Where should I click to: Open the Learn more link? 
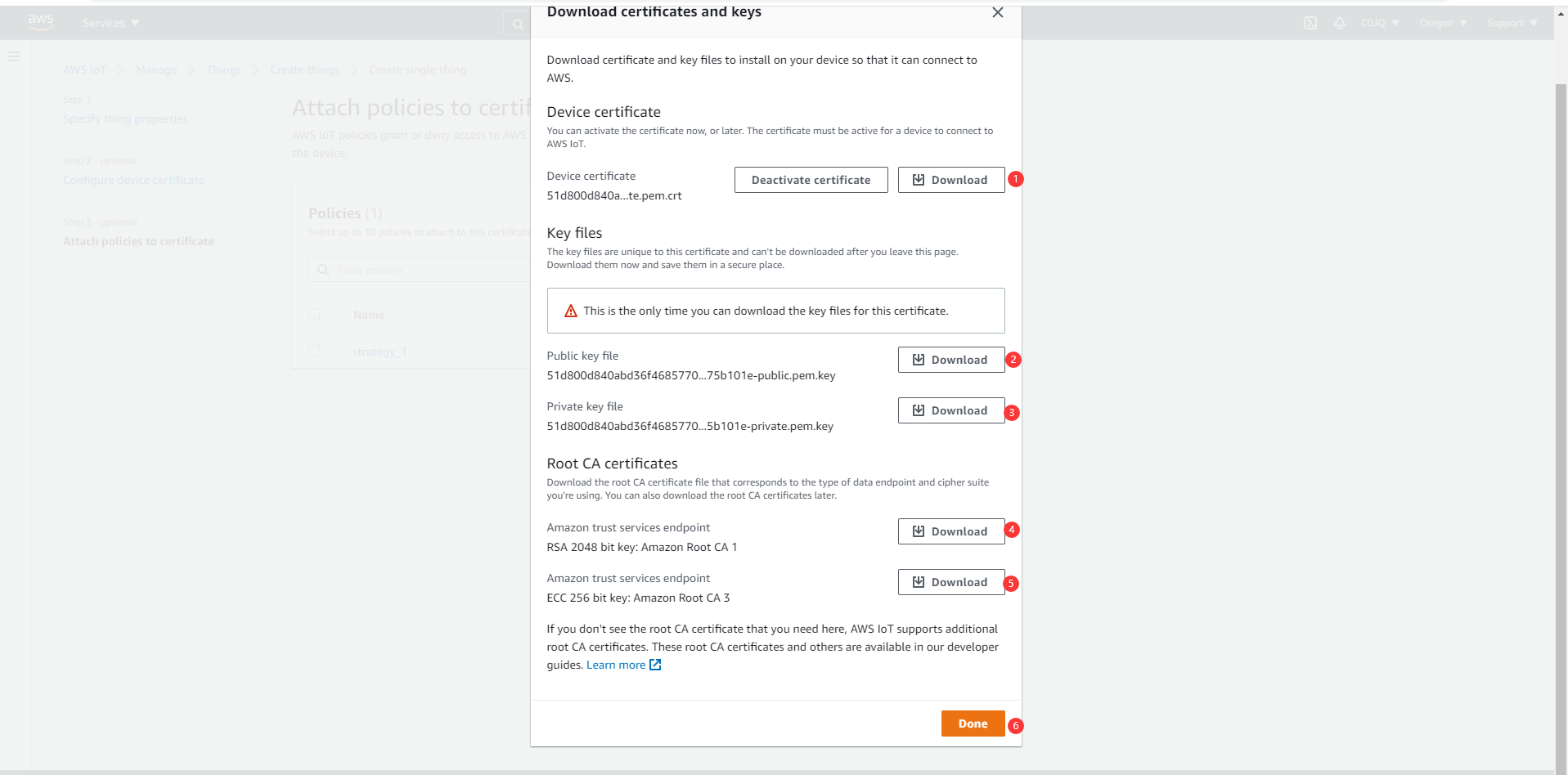615,665
